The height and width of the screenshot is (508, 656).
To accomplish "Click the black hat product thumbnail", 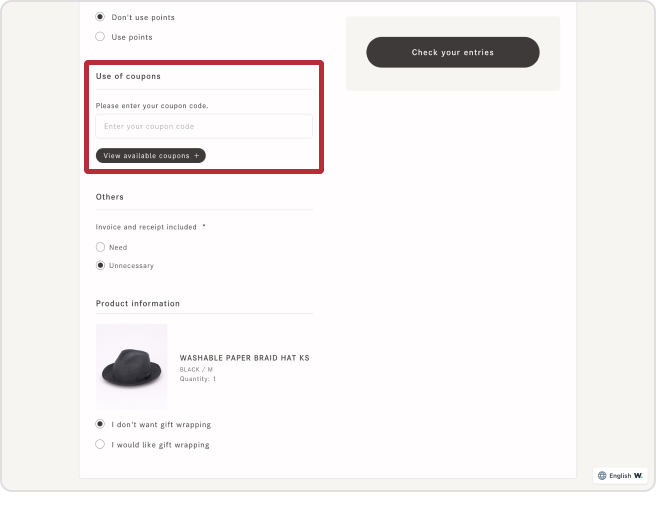I will (x=132, y=365).
